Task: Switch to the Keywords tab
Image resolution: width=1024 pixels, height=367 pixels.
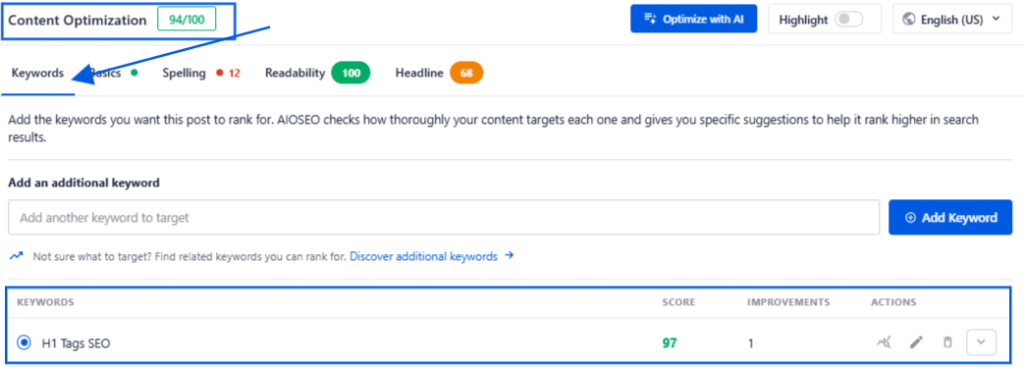Action: click(37, 73)
